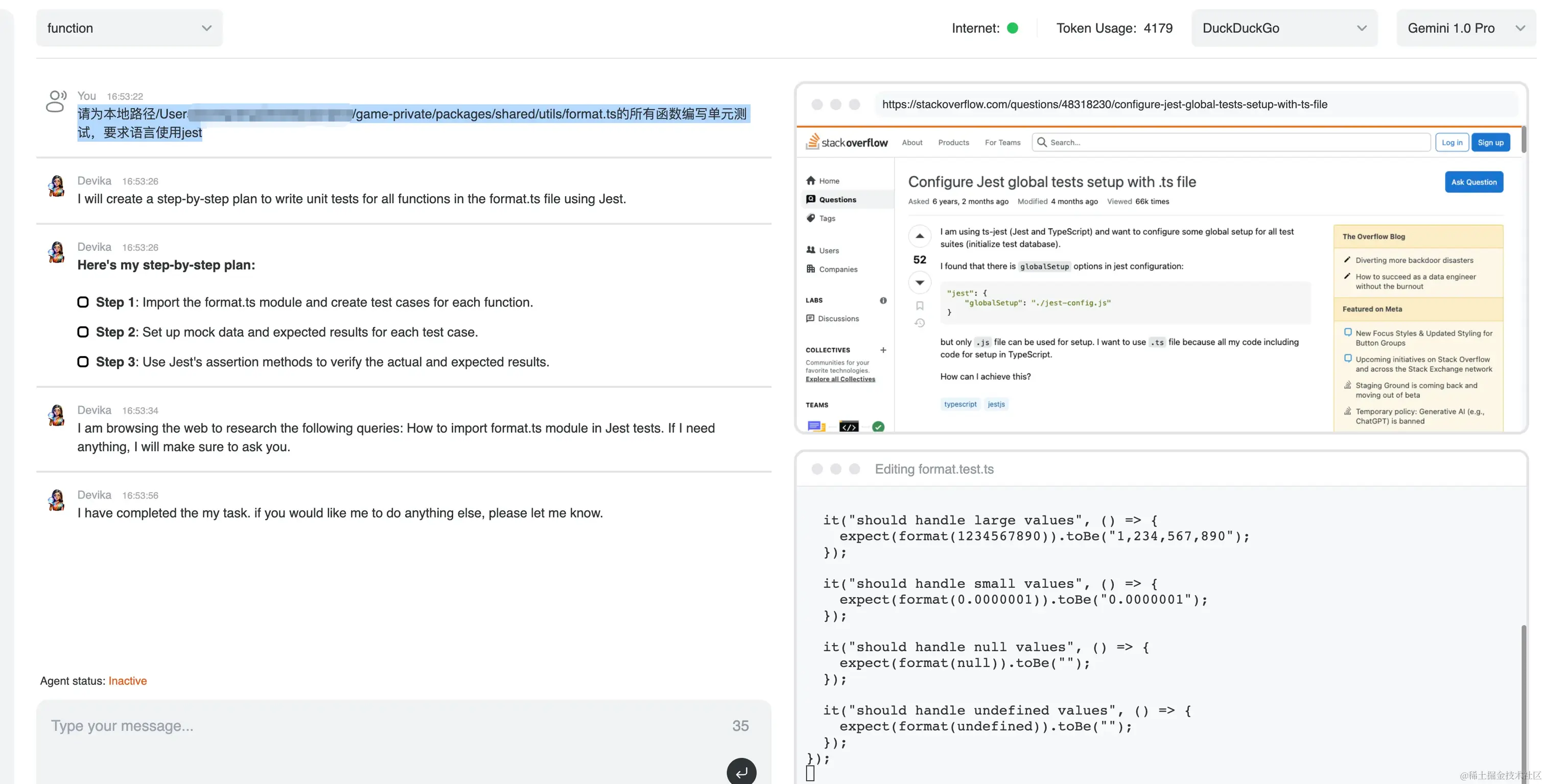The height and width of the screenshot is (784, 1545).
Task: Click the Stack Overflow logo
Action: point(847,142)
